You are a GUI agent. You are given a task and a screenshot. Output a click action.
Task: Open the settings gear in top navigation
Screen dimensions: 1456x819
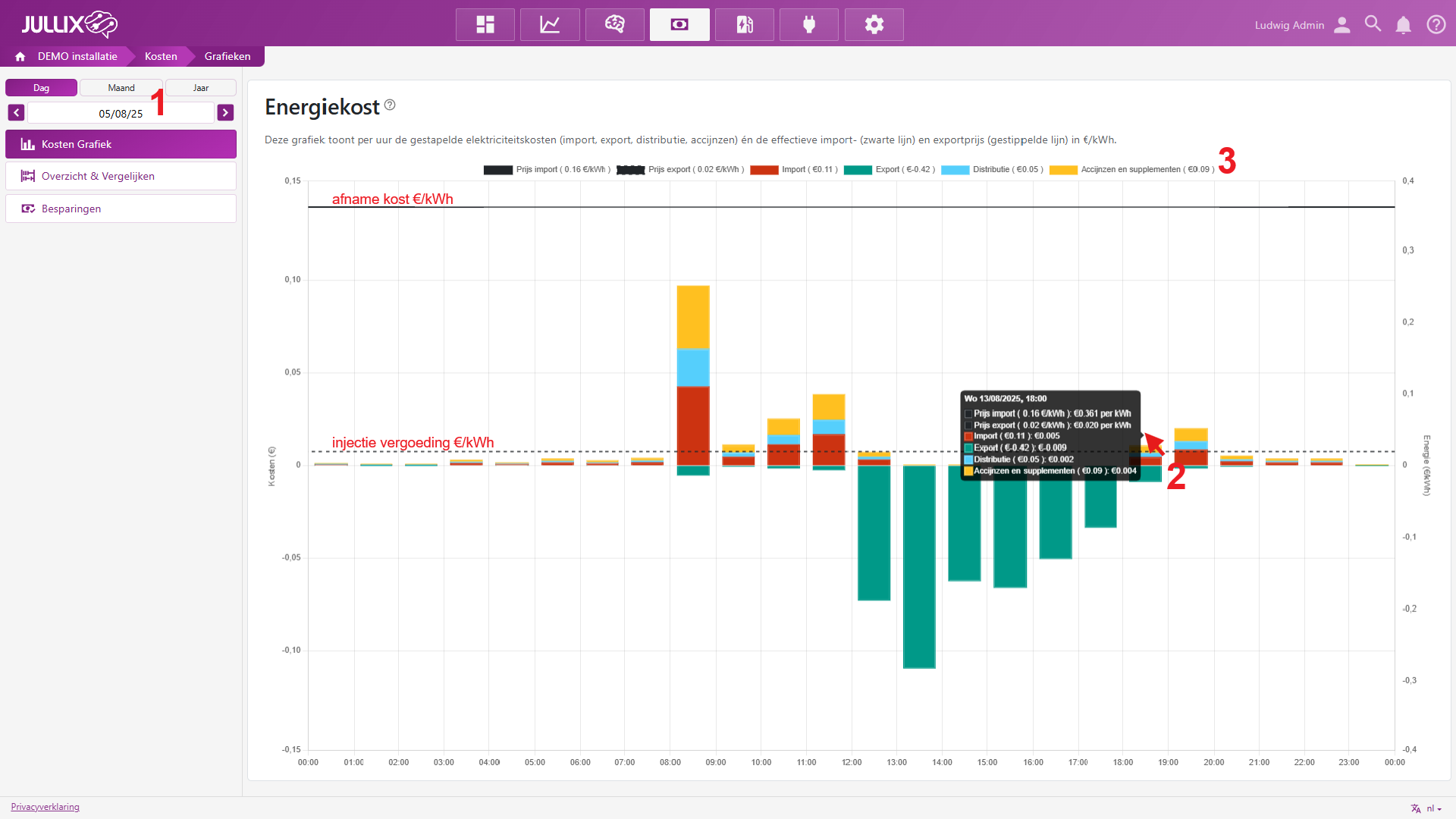tap(874, 24)
